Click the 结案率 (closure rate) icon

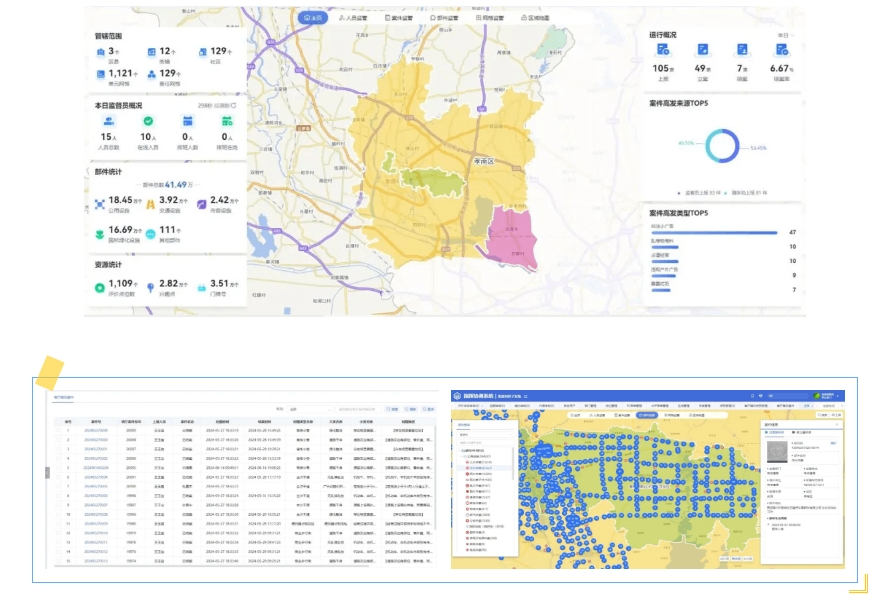pyautogui.click(x=783, y=50)
